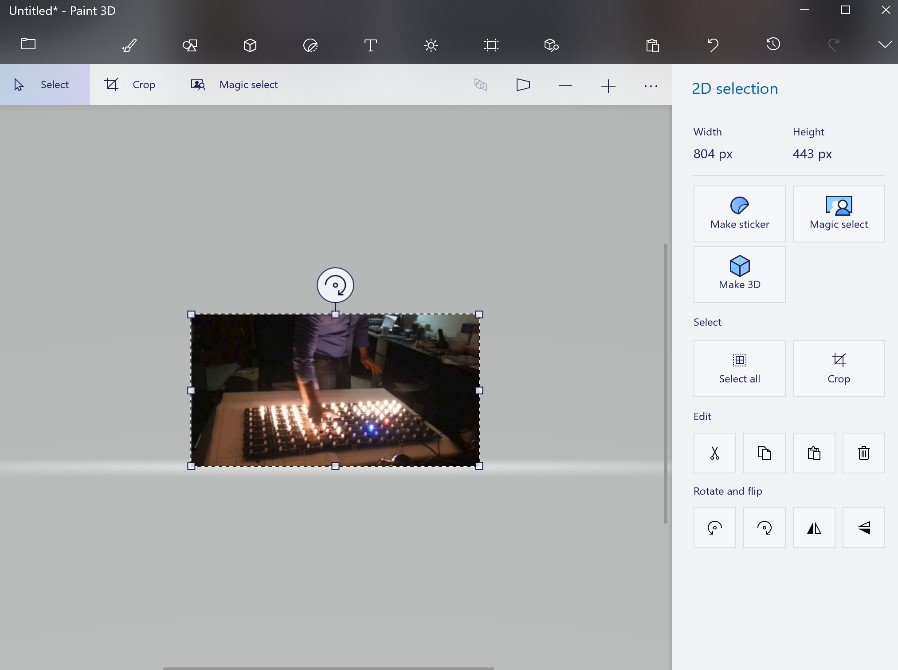Click the Make 3D button
Screen dimensions: 898x670
pos(739,274)
